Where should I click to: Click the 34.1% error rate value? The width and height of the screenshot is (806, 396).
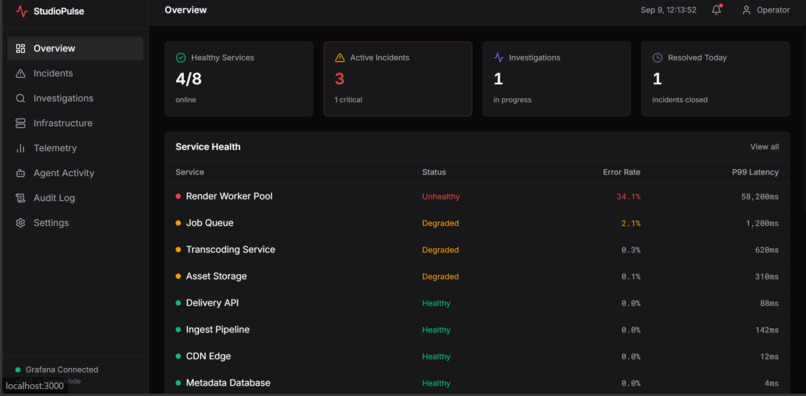point(628,196)
